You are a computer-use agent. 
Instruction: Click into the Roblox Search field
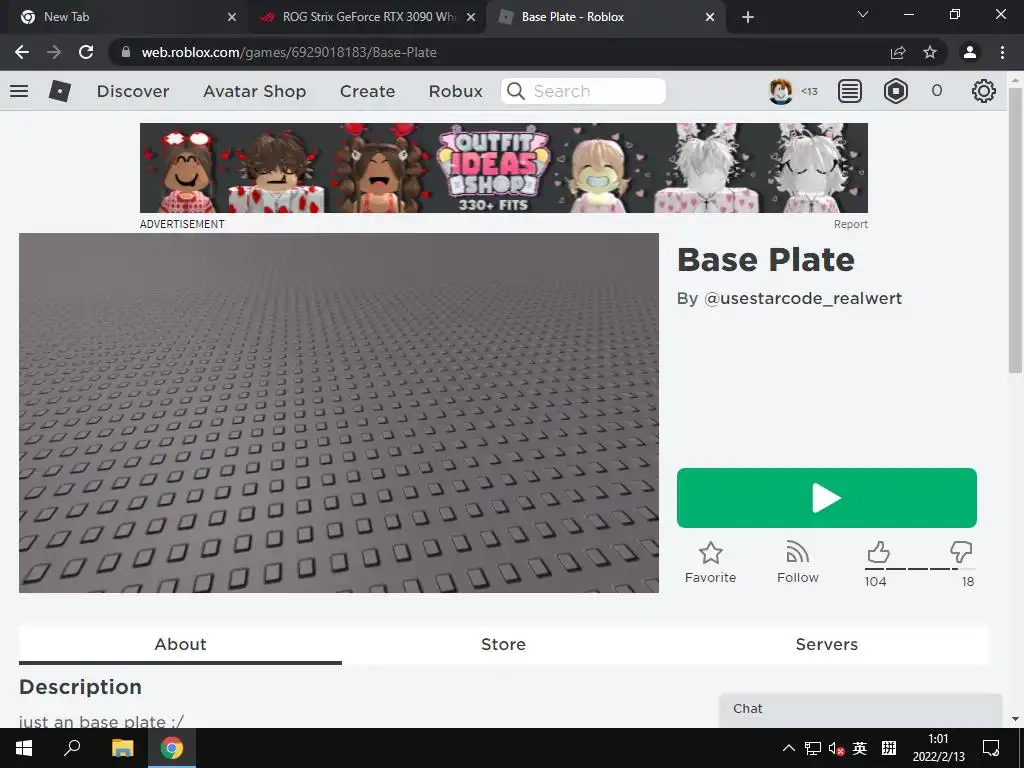(x=583, y=91)
